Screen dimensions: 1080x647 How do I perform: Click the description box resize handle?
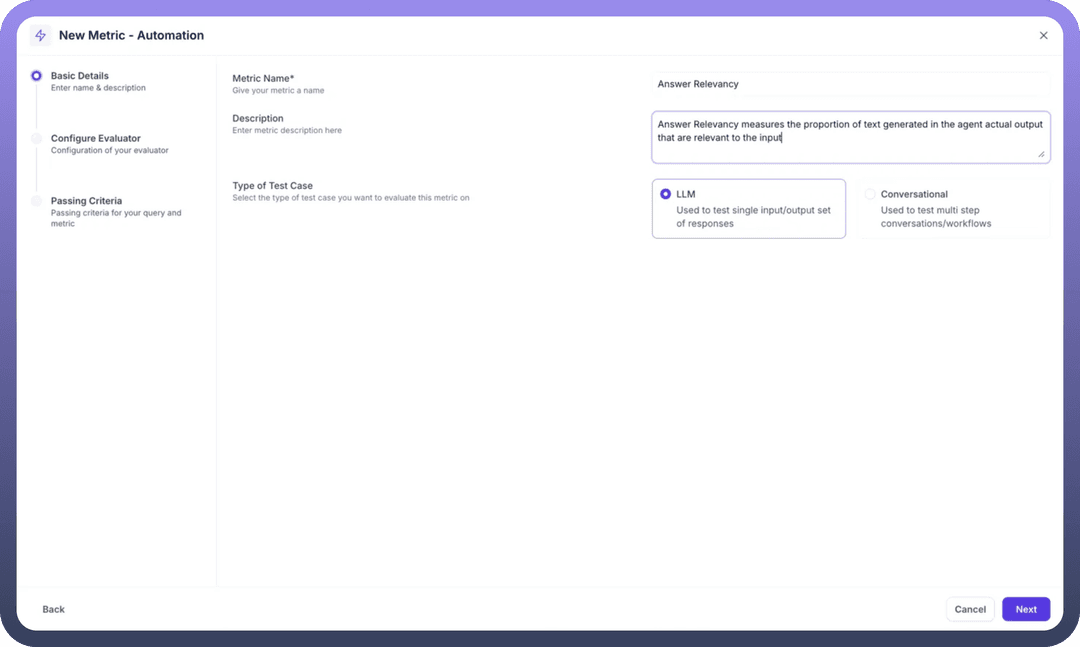click(1041, 154)
